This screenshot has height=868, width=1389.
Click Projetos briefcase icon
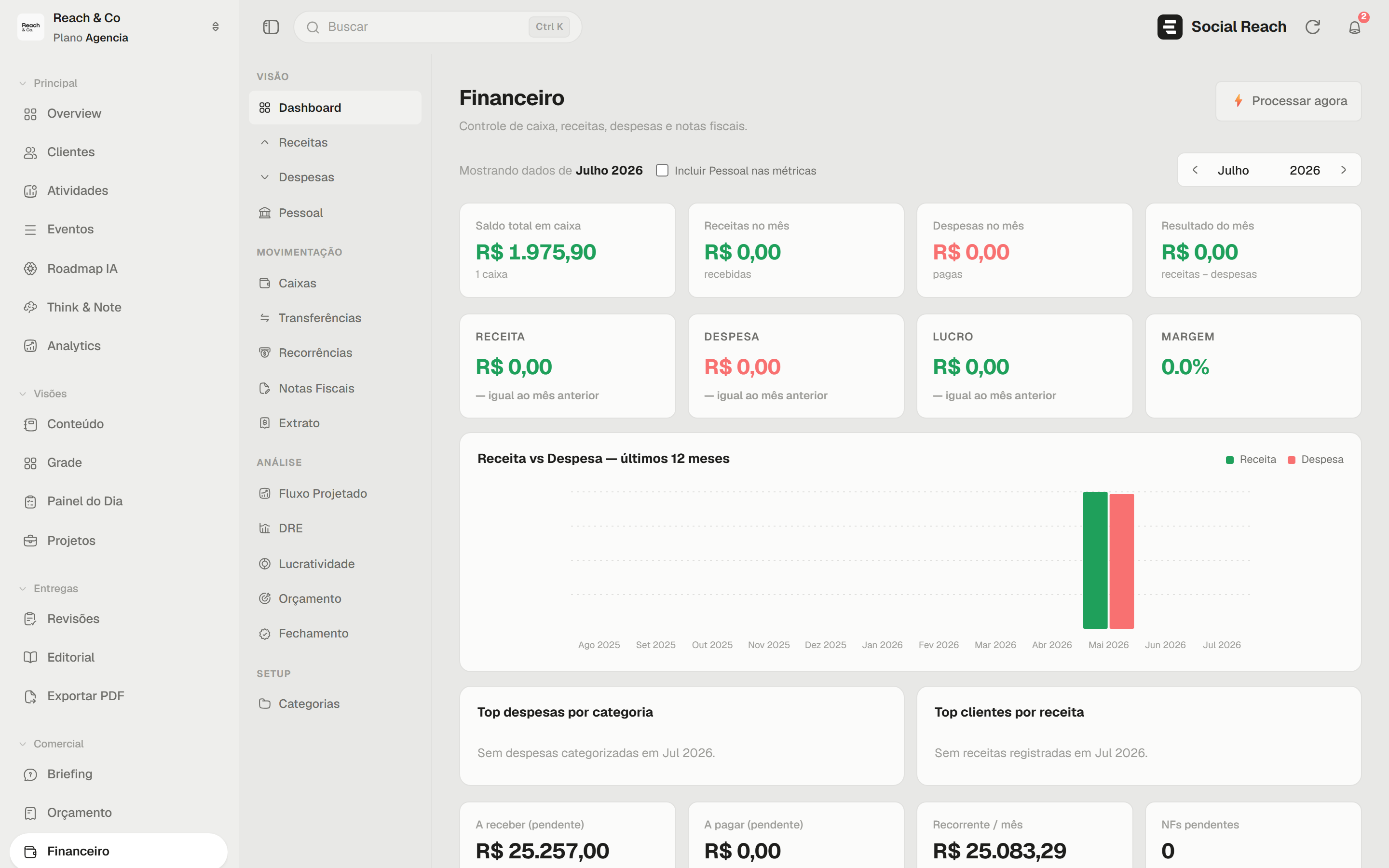pos(30,541)
